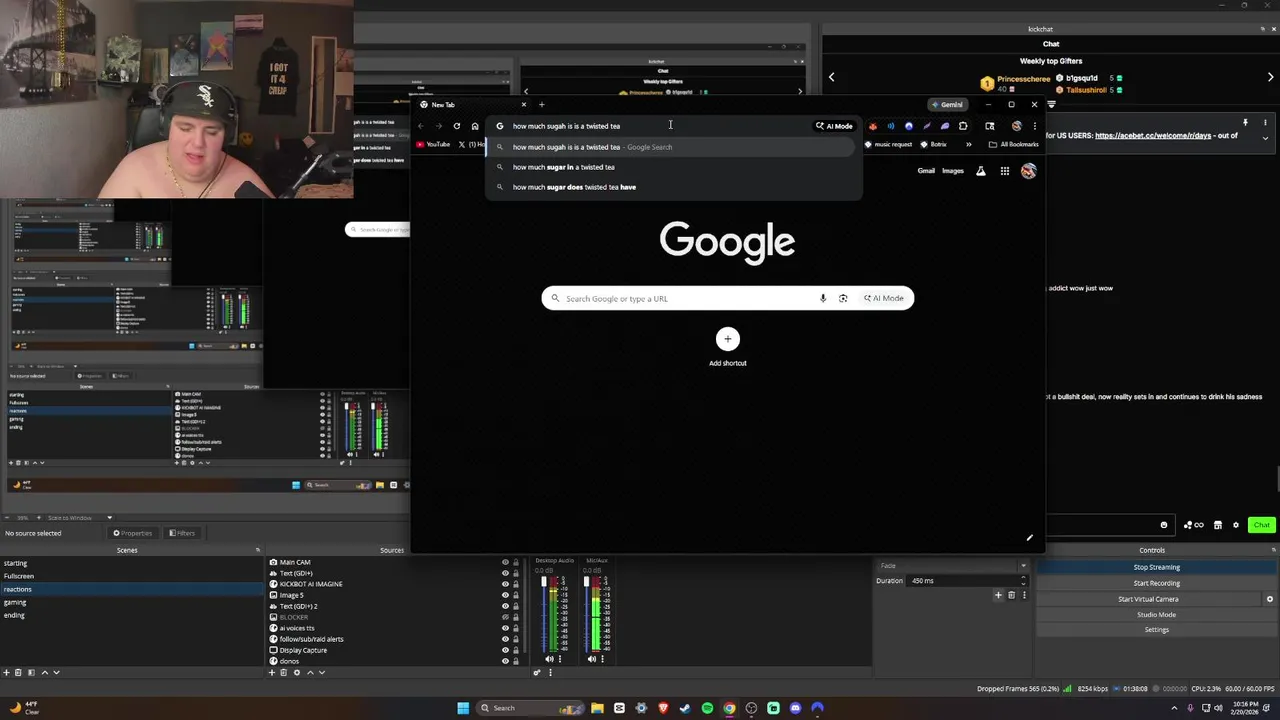The height and width of the screenshot is (720, 1280).
Task: Open Spotify from taskbar
Action: pyautogui.click(x=707, y=708)
